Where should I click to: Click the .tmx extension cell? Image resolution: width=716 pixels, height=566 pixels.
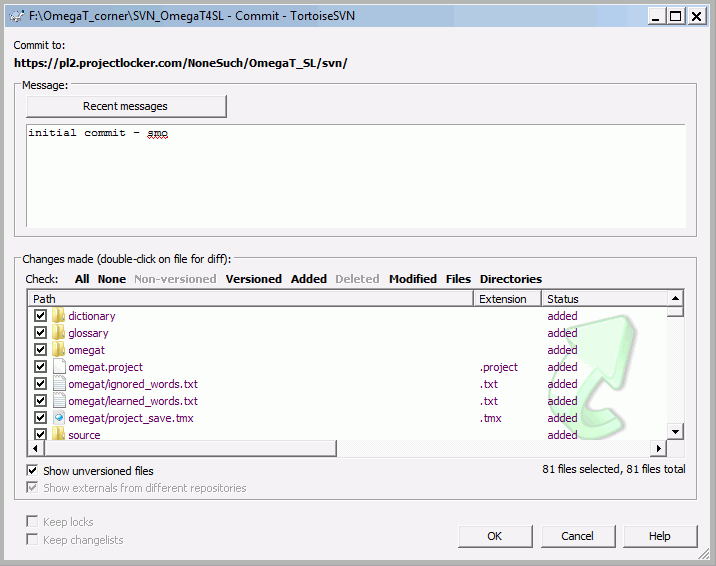pyautogui.click(x=490, y=418)
